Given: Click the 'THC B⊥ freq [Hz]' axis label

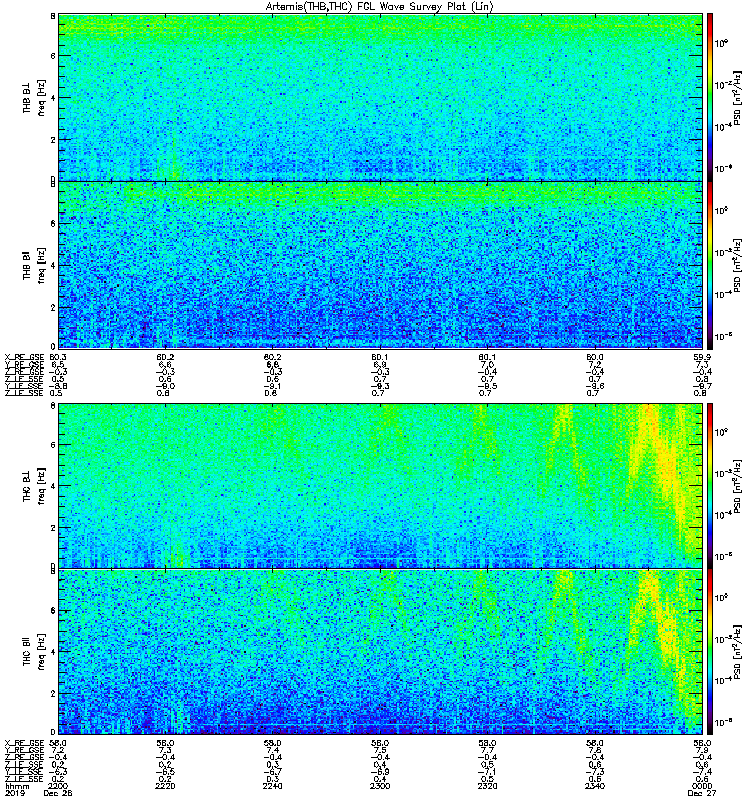Looking at the screenshot, I should pyautogui.click(x=34, y=486).
